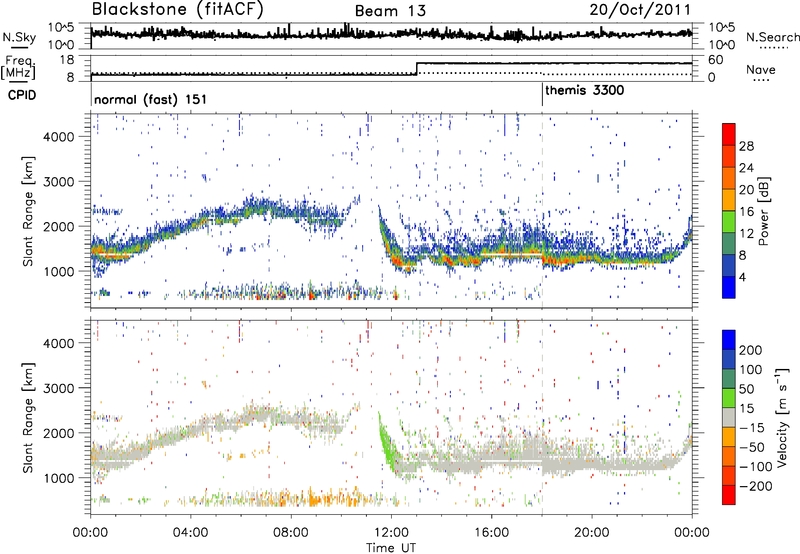
Task: Click the '08:00' time axis label
Action: click(x=291, y=533)
